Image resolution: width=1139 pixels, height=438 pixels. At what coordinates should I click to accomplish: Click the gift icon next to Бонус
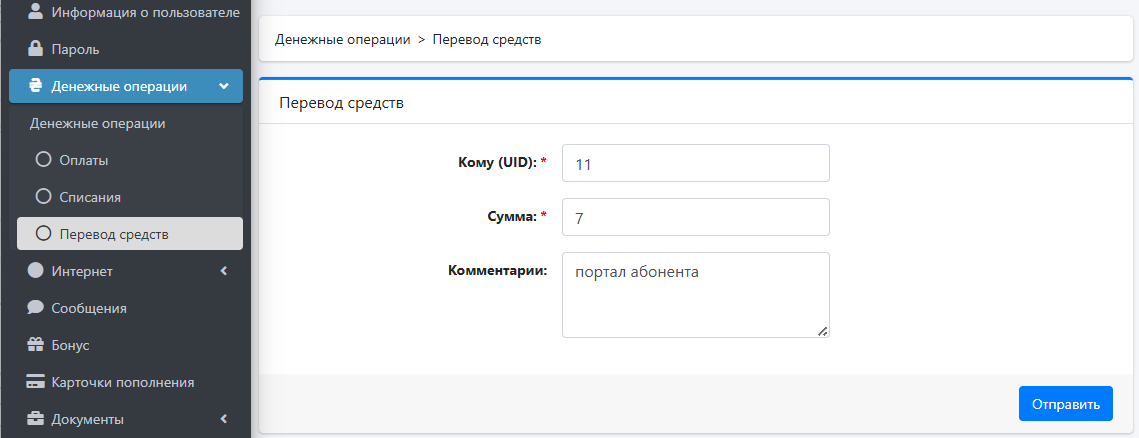(x=35, y=345)
